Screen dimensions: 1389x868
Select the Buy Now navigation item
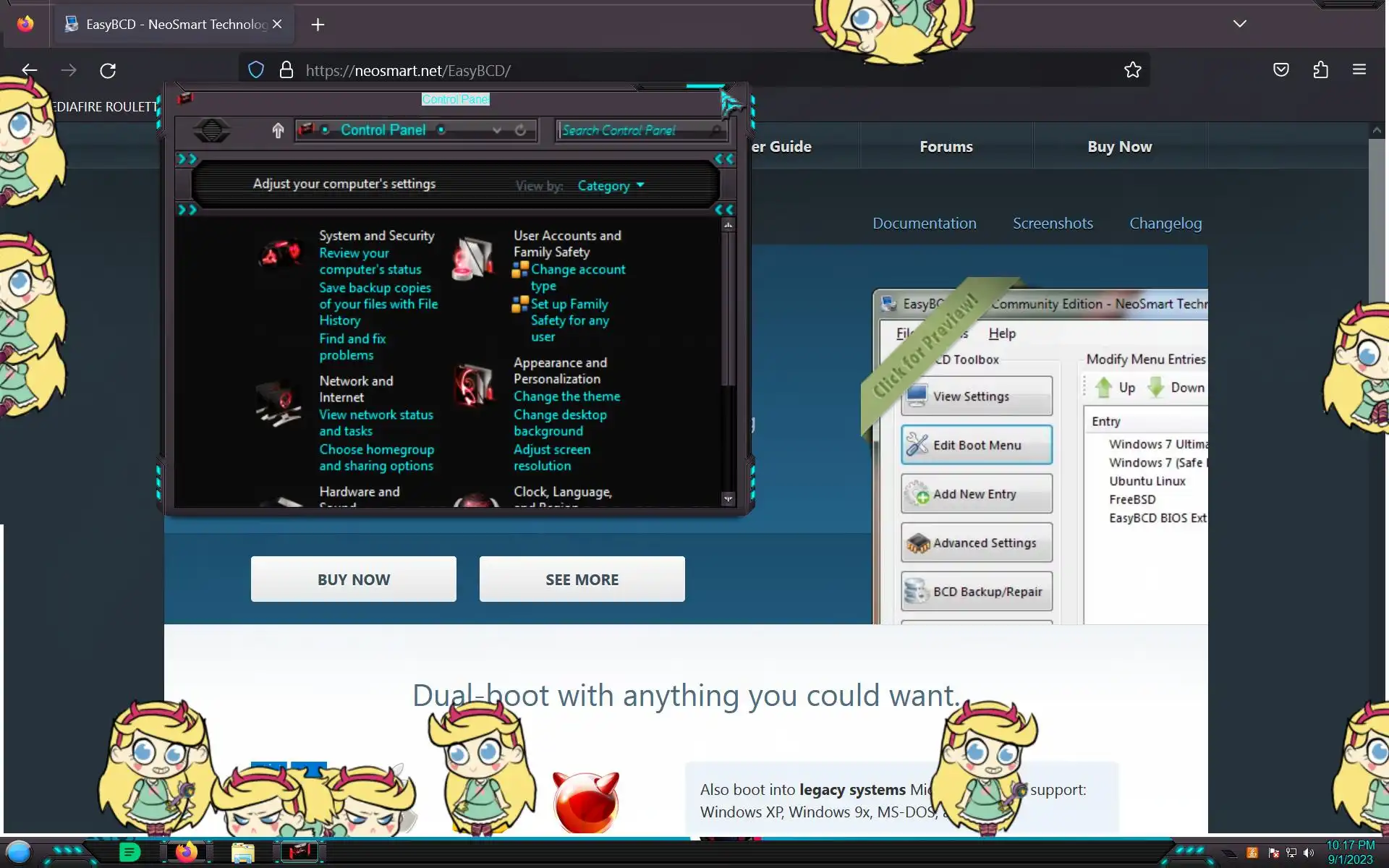(1119, 147)
